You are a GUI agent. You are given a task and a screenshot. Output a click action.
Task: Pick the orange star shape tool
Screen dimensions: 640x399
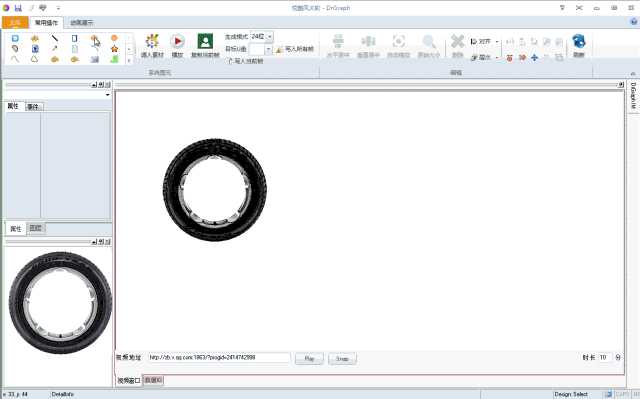(x=114, y=49)
